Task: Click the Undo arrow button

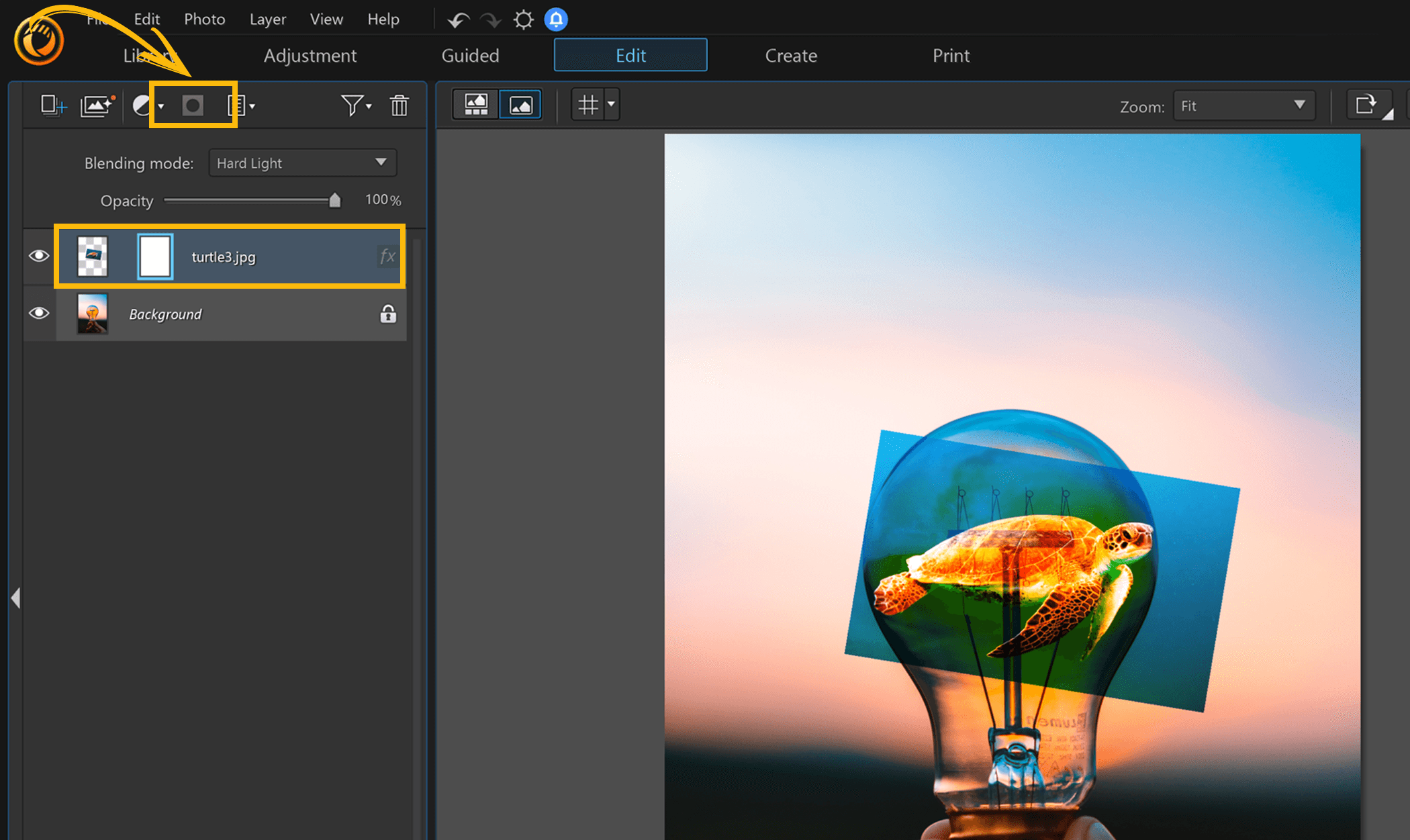Action: click(x=457, y=19)
